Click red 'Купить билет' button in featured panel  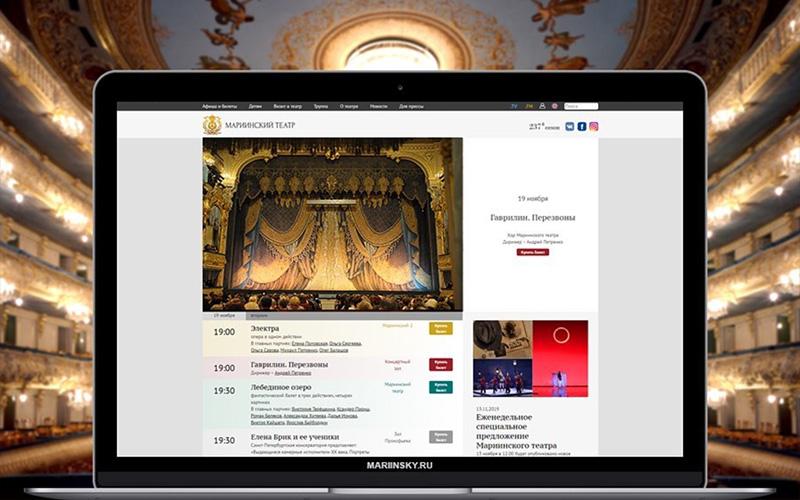coord(533,252)
